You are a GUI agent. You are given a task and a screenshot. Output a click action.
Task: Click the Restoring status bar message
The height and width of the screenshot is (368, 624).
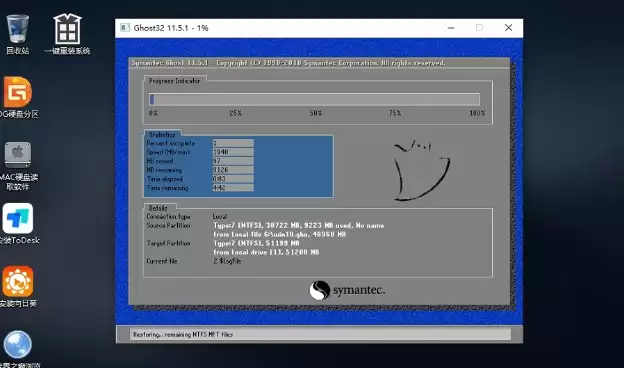coord(183,335)
